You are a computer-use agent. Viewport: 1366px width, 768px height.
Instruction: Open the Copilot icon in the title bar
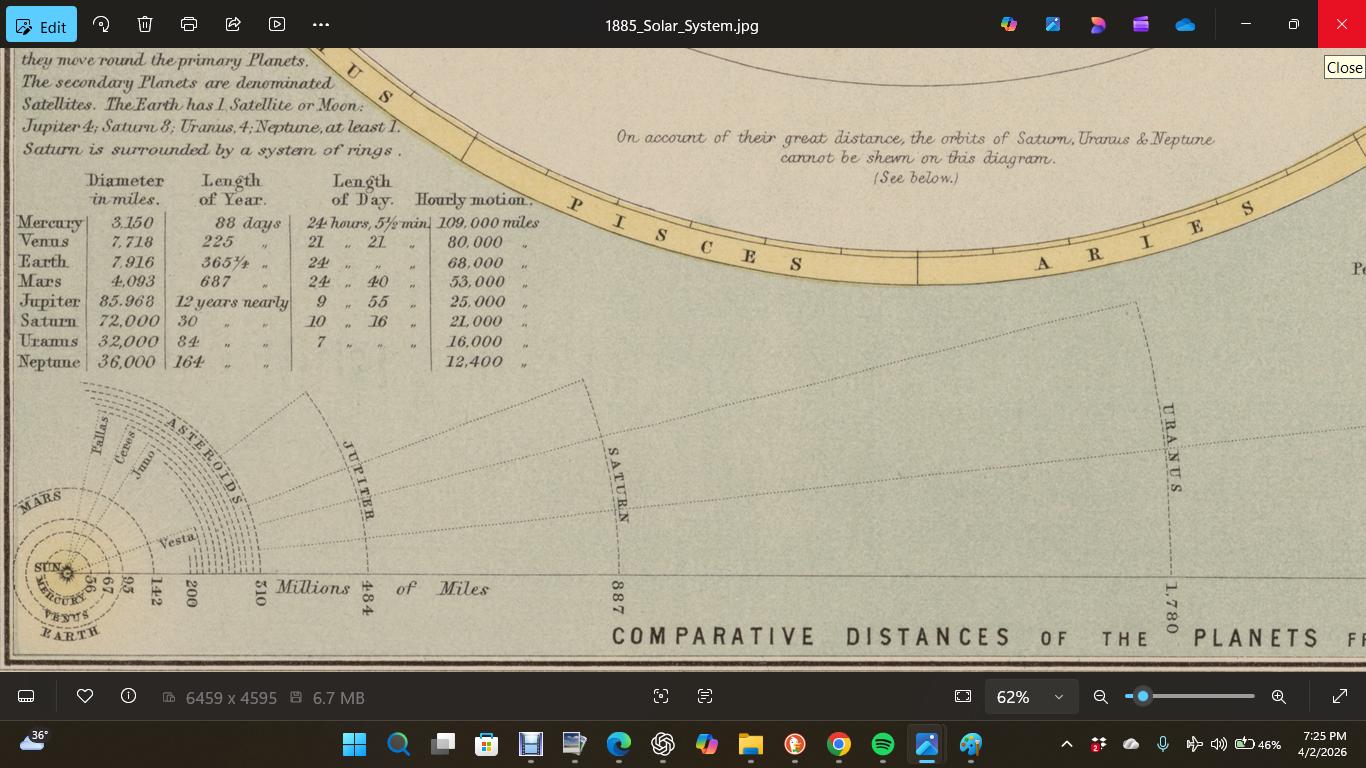[1009, 24]
